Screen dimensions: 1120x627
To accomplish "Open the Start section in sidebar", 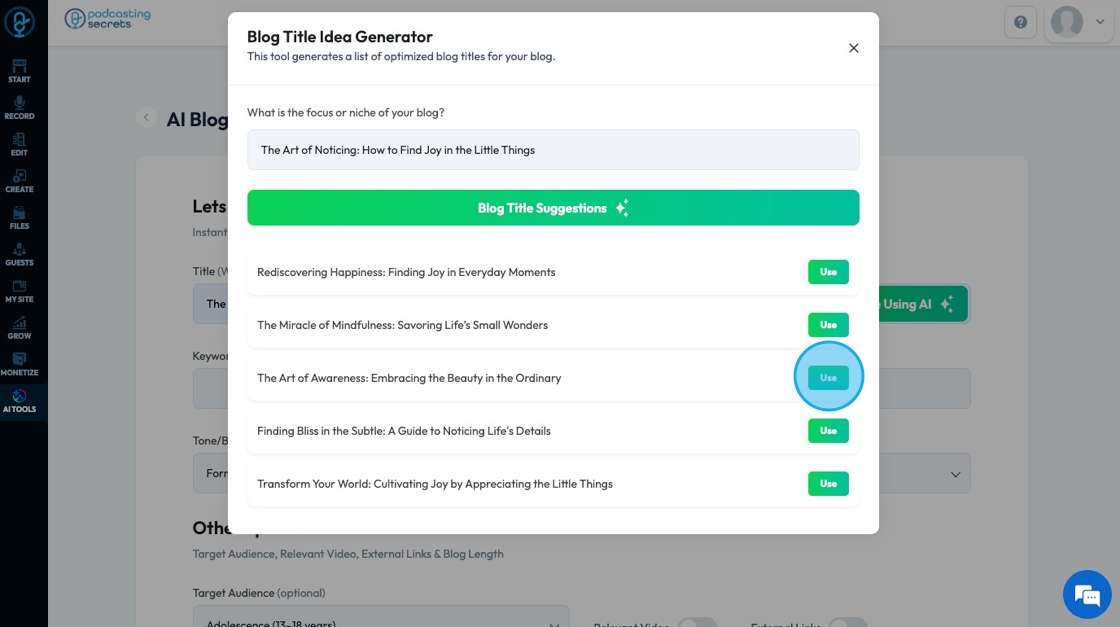I will pos(19,71).
